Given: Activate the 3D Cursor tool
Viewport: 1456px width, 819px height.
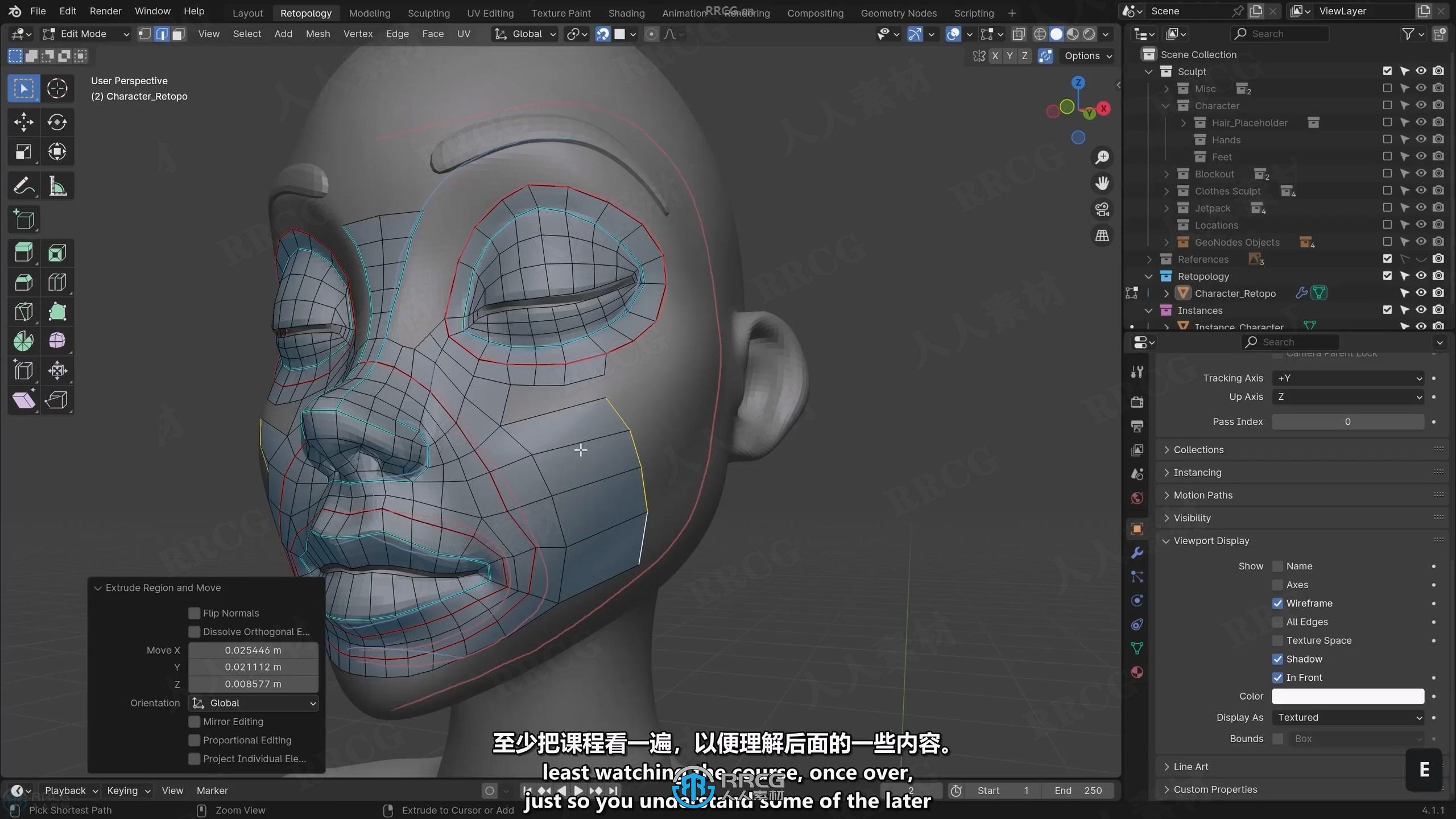Looking at the screenshot, I should coord(57,88).
